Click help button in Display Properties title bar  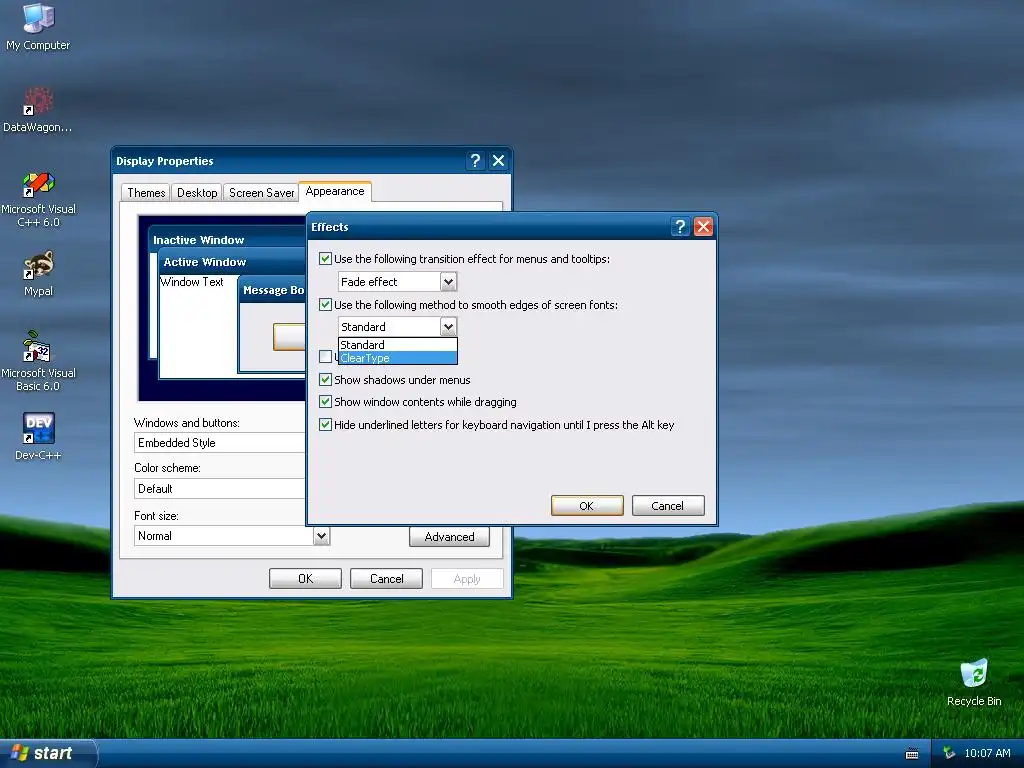pos(475,161)
